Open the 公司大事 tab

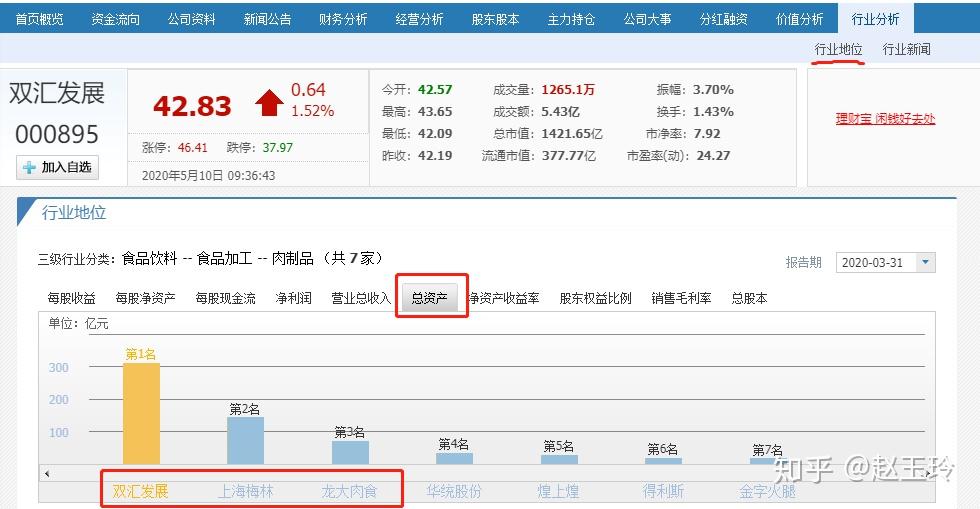[x=648, y=19]
